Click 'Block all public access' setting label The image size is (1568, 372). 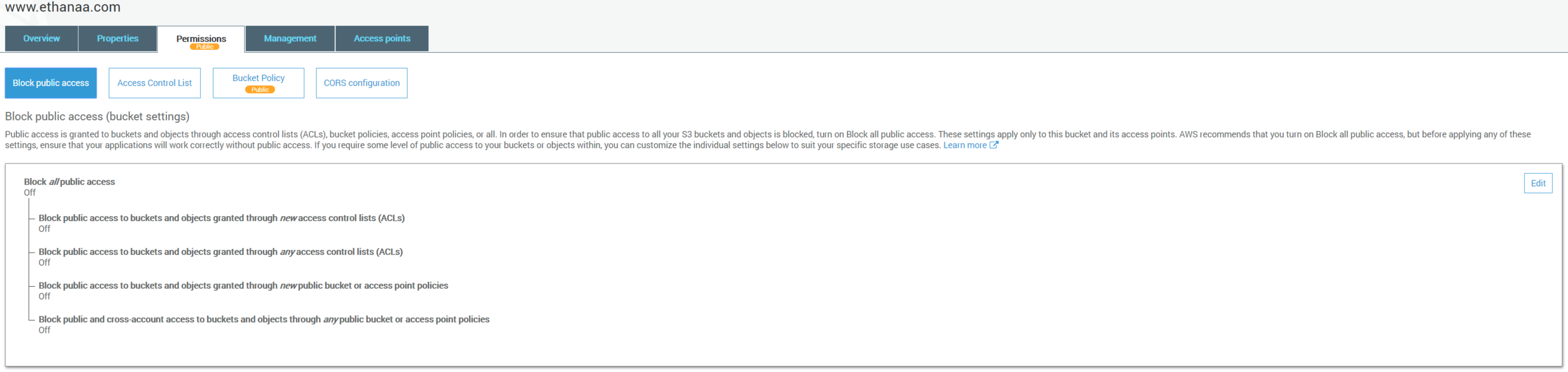(69, 182)
